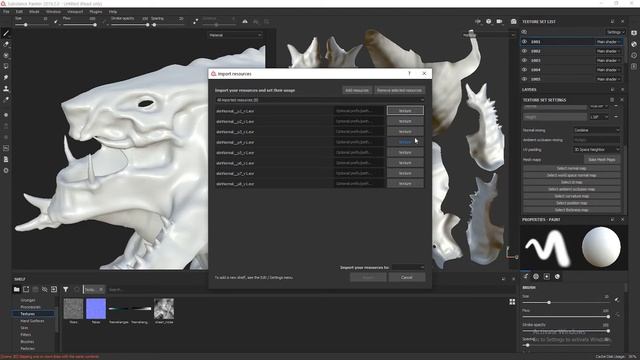Click Cancel in Import resources dialog
The image size is (640, 360).
pyautogui.click(x=407, y=278)
